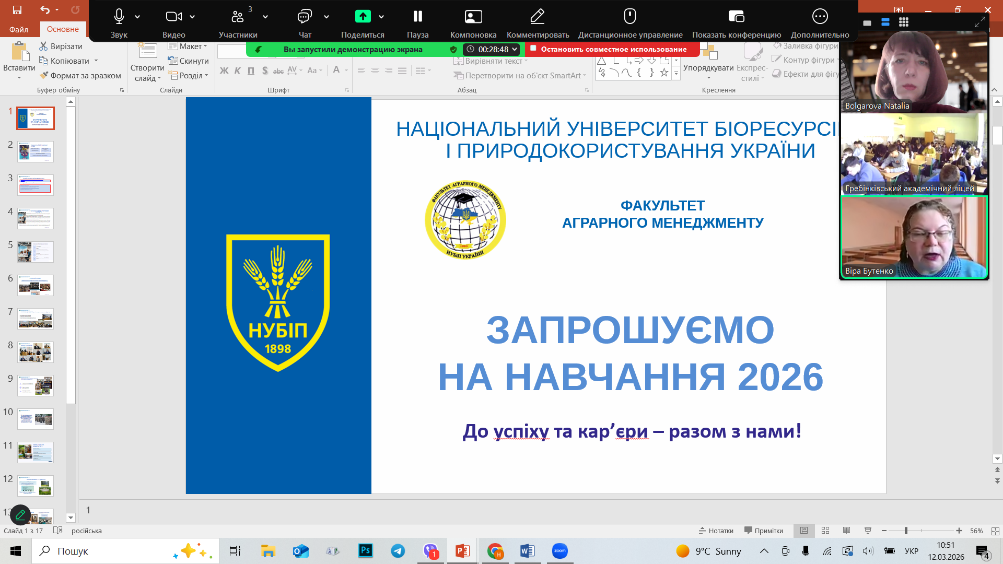Stop sharing via Остановить совместное использование
This screenshot has height=564, width=1003.
(x=612, y=49)
